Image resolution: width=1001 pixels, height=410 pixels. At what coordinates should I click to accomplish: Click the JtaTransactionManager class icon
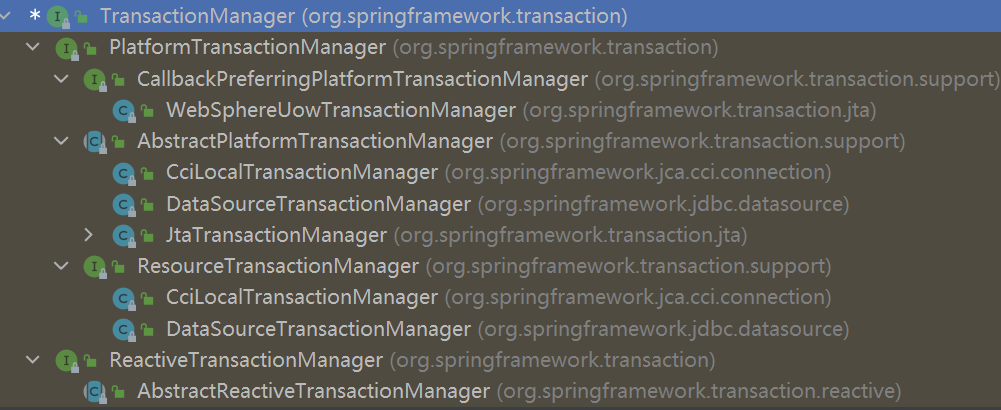123,236
